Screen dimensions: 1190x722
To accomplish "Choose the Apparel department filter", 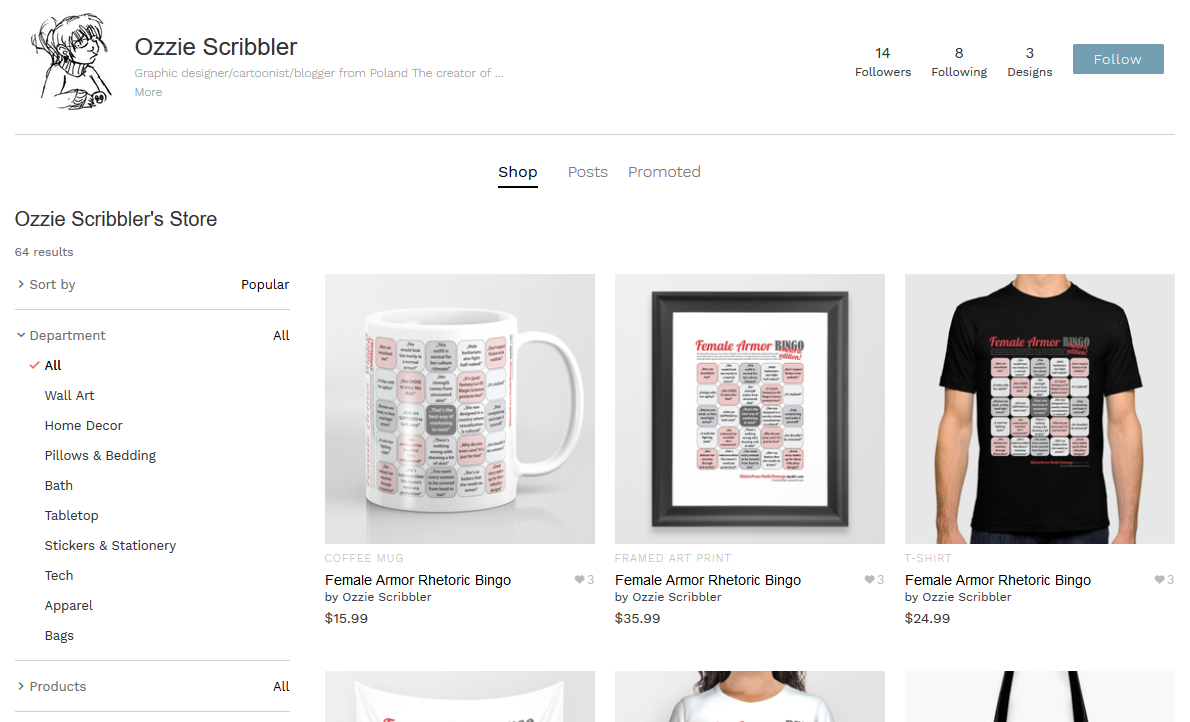I will click(68, 606).
